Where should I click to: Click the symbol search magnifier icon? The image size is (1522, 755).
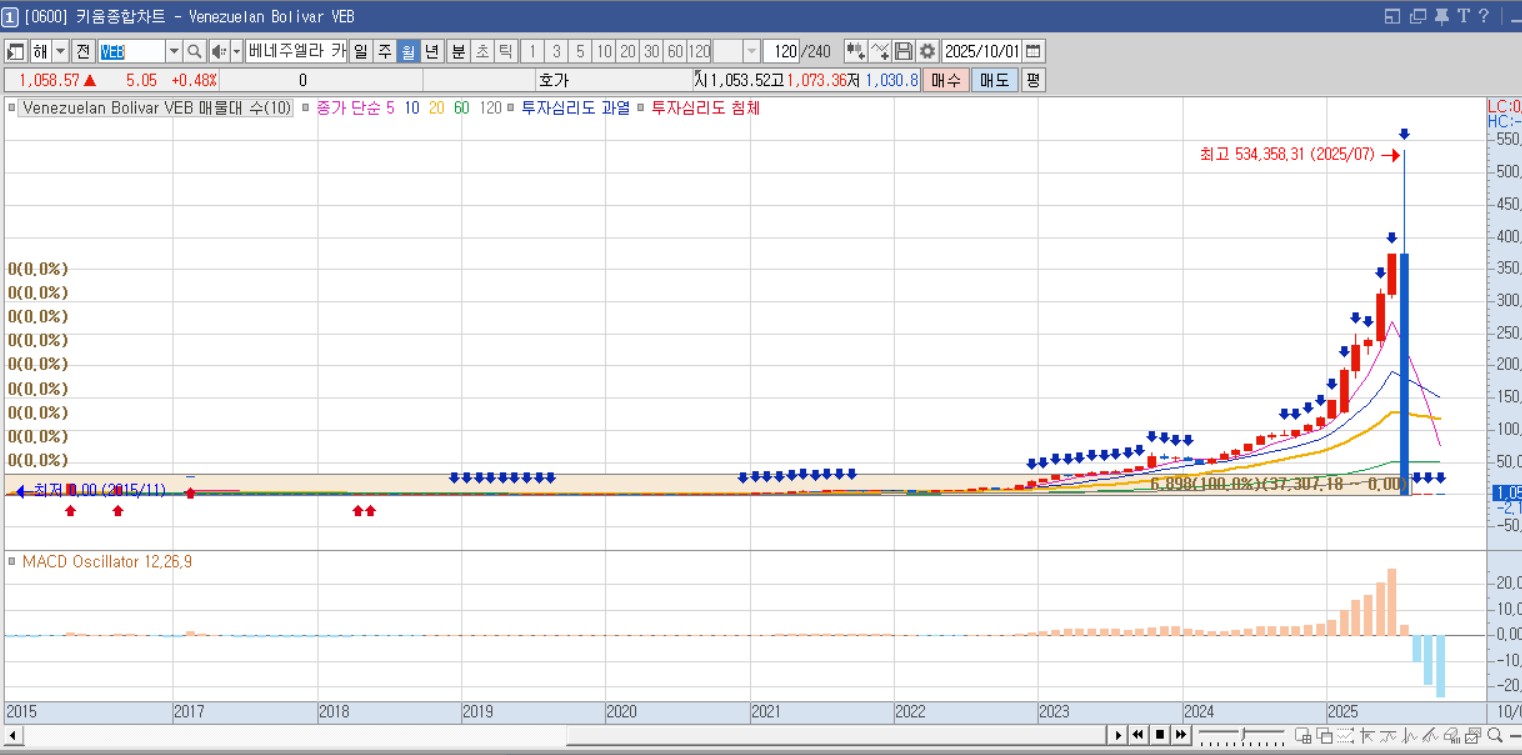pos(194,51)
